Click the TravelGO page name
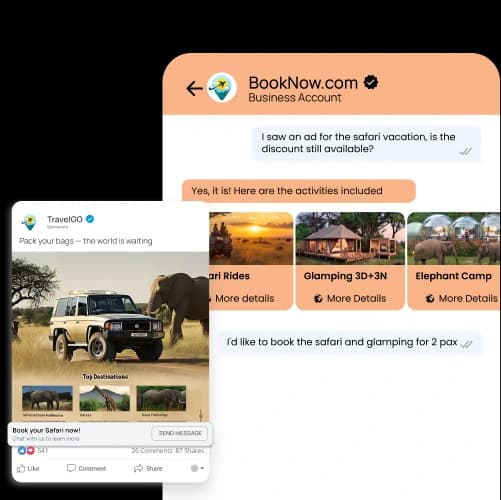This screenshot has width=501, height=500. 65,219
